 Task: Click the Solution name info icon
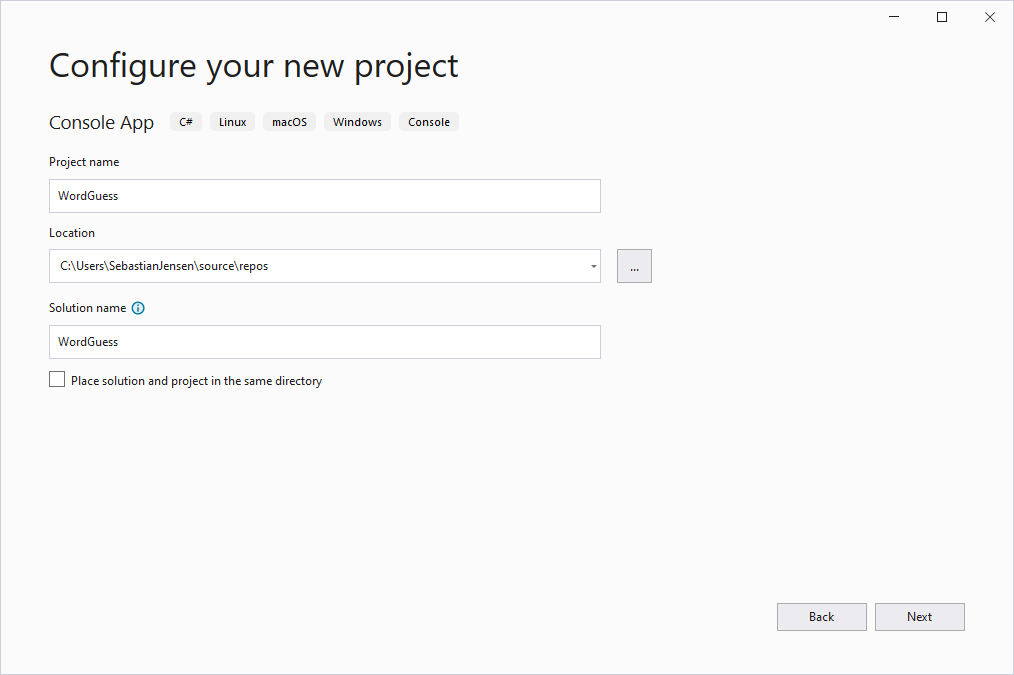coord(138,308)
